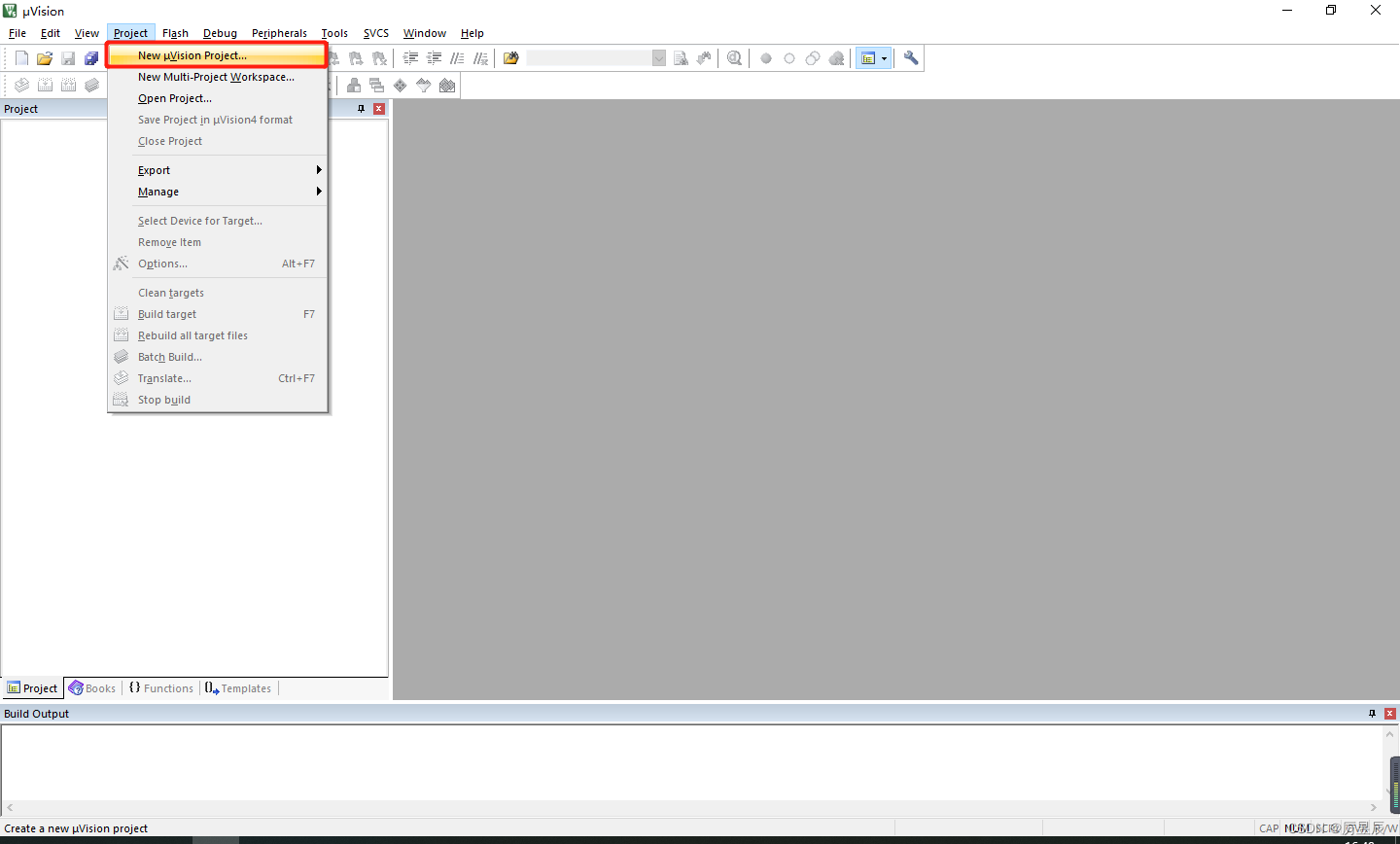Open the Debug menu

point(220,33)
